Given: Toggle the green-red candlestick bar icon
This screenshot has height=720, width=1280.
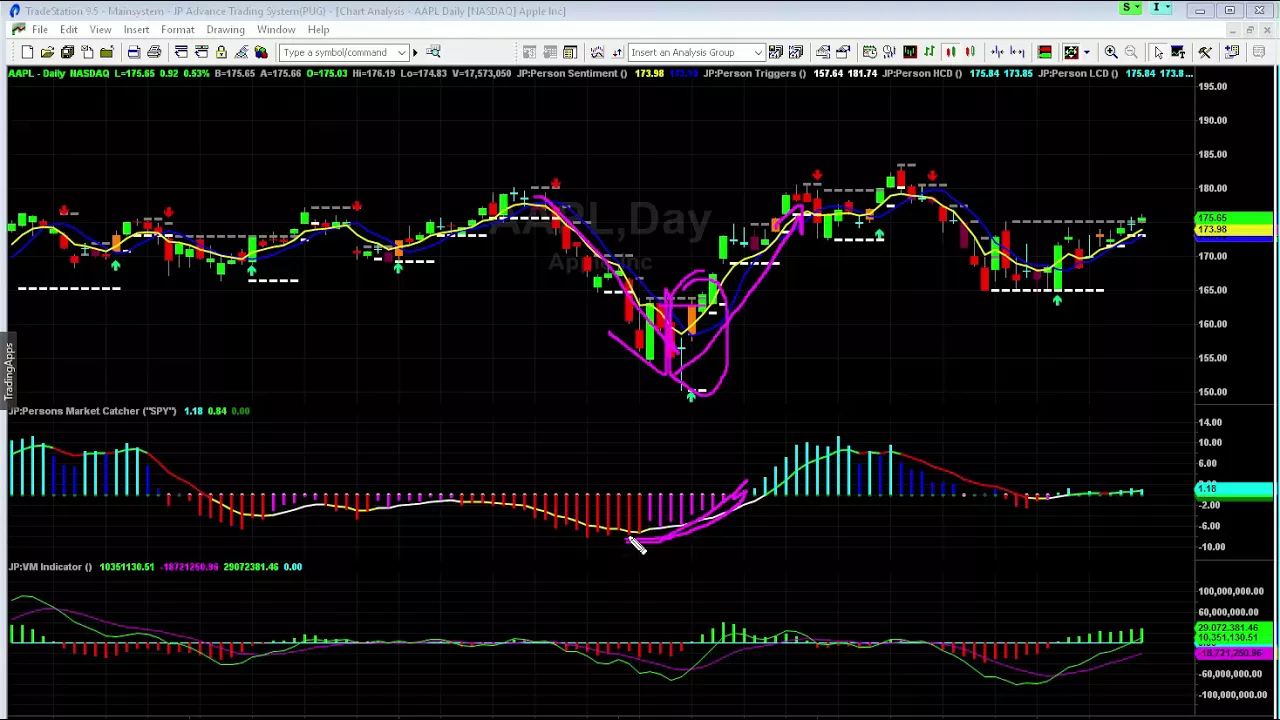Looking at the screenshot, I should (951, 52).
